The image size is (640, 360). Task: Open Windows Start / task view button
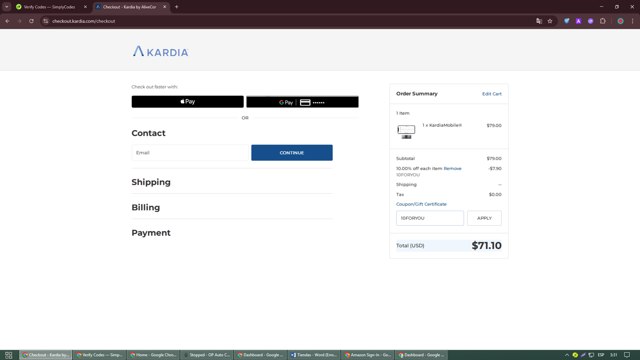coord(9,355)
